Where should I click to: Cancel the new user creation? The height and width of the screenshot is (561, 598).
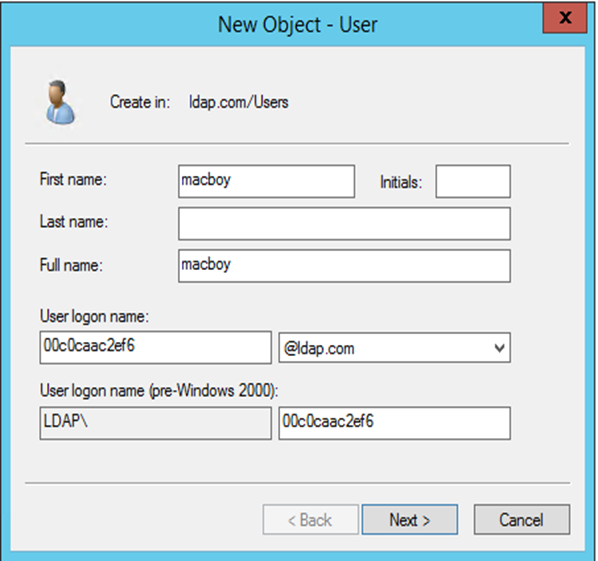(x=522, y=519)
